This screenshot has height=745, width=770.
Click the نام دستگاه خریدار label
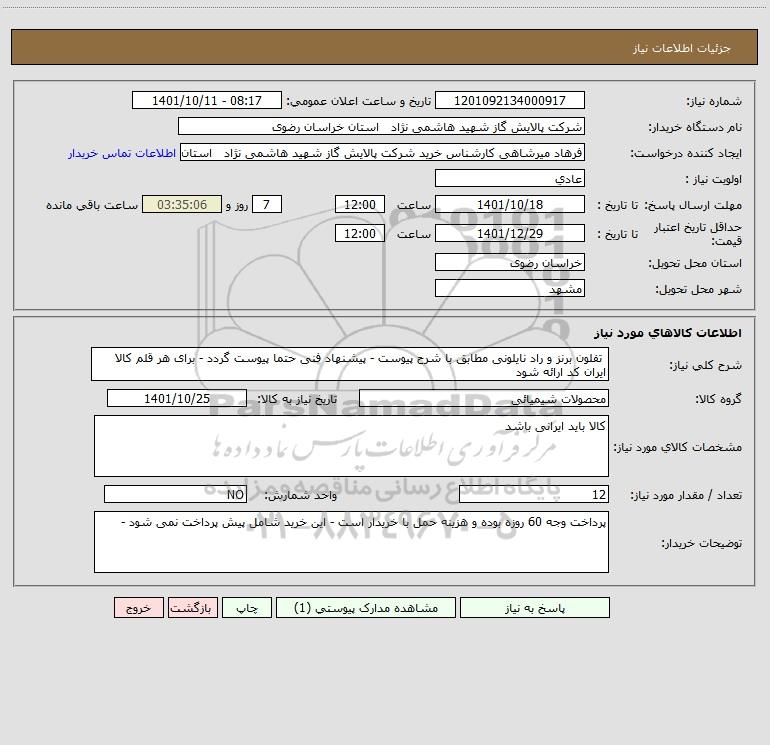(x=695, y=128)
